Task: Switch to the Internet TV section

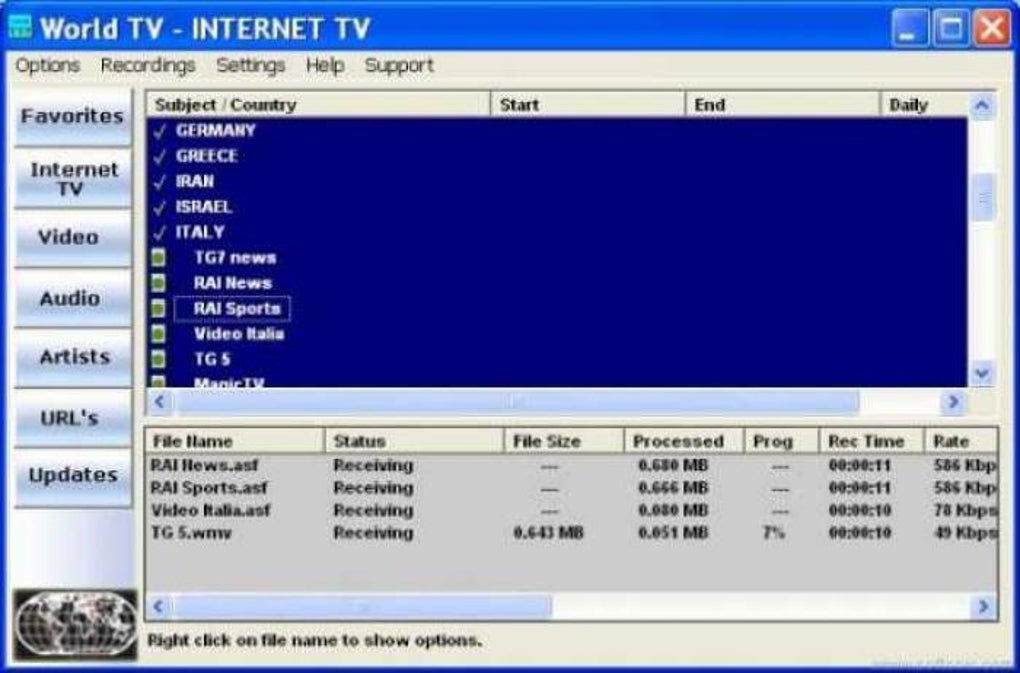Action: coord(73,179)
